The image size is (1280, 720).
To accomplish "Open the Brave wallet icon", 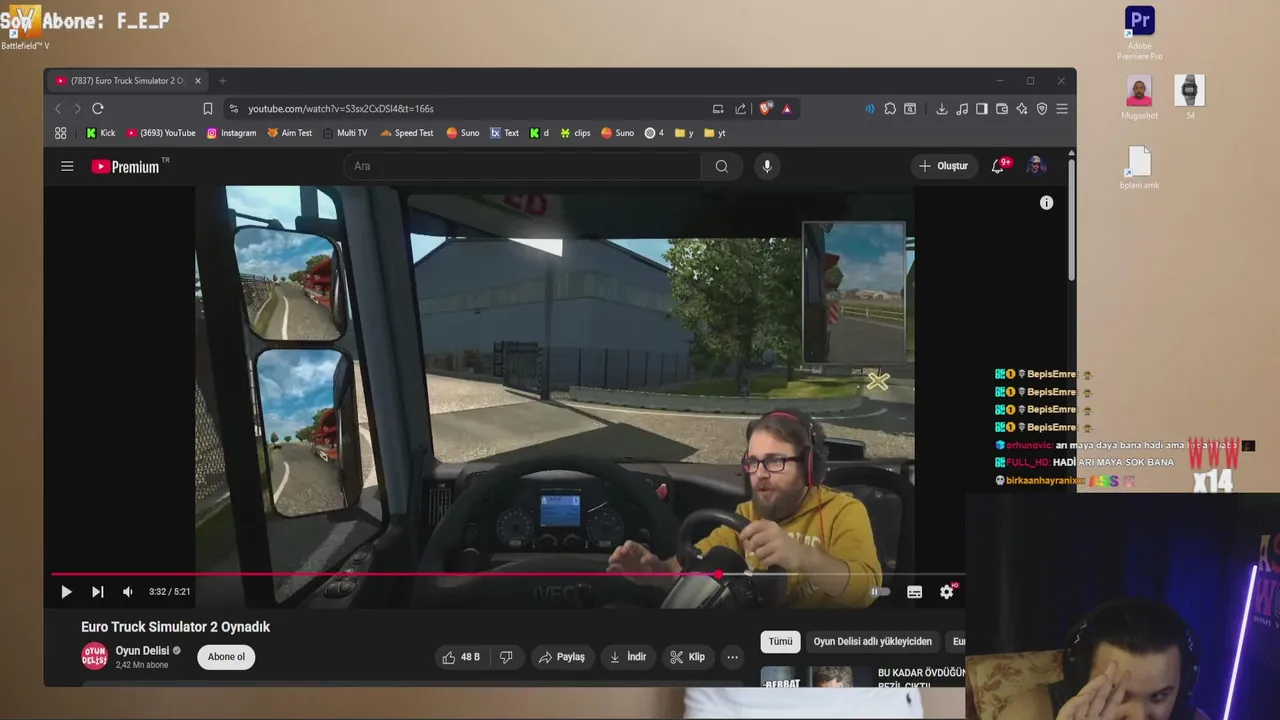I will pyautogui.click(x=1002, y=108).
